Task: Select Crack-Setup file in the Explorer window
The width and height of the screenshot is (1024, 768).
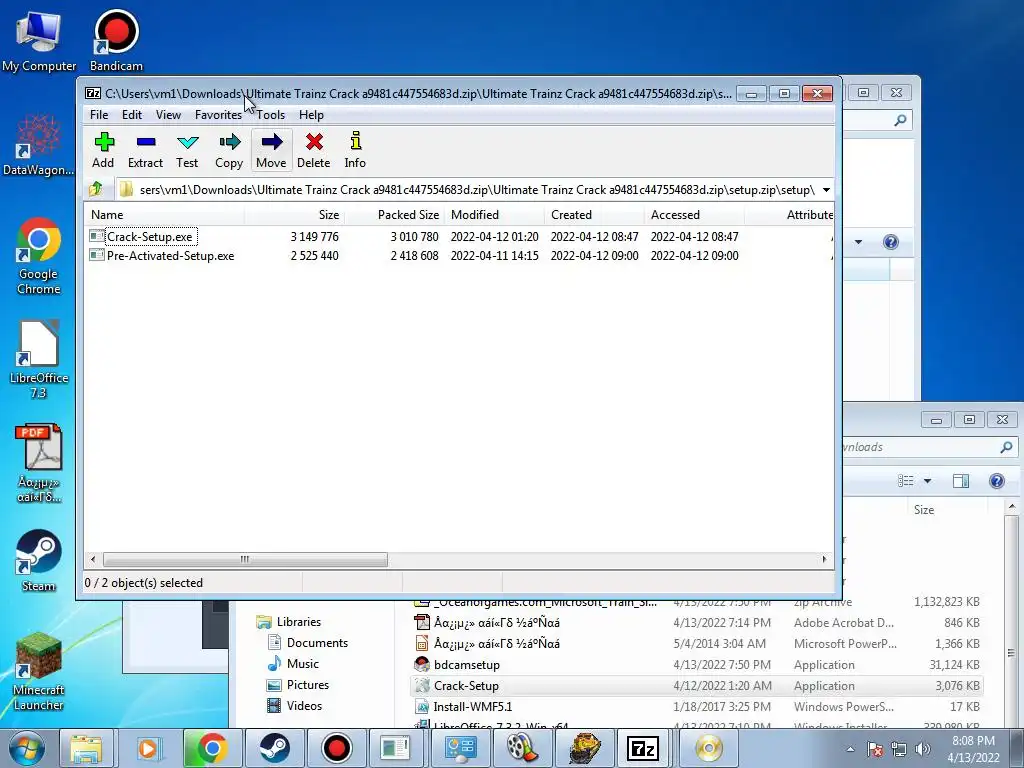Action: (696, 686)
